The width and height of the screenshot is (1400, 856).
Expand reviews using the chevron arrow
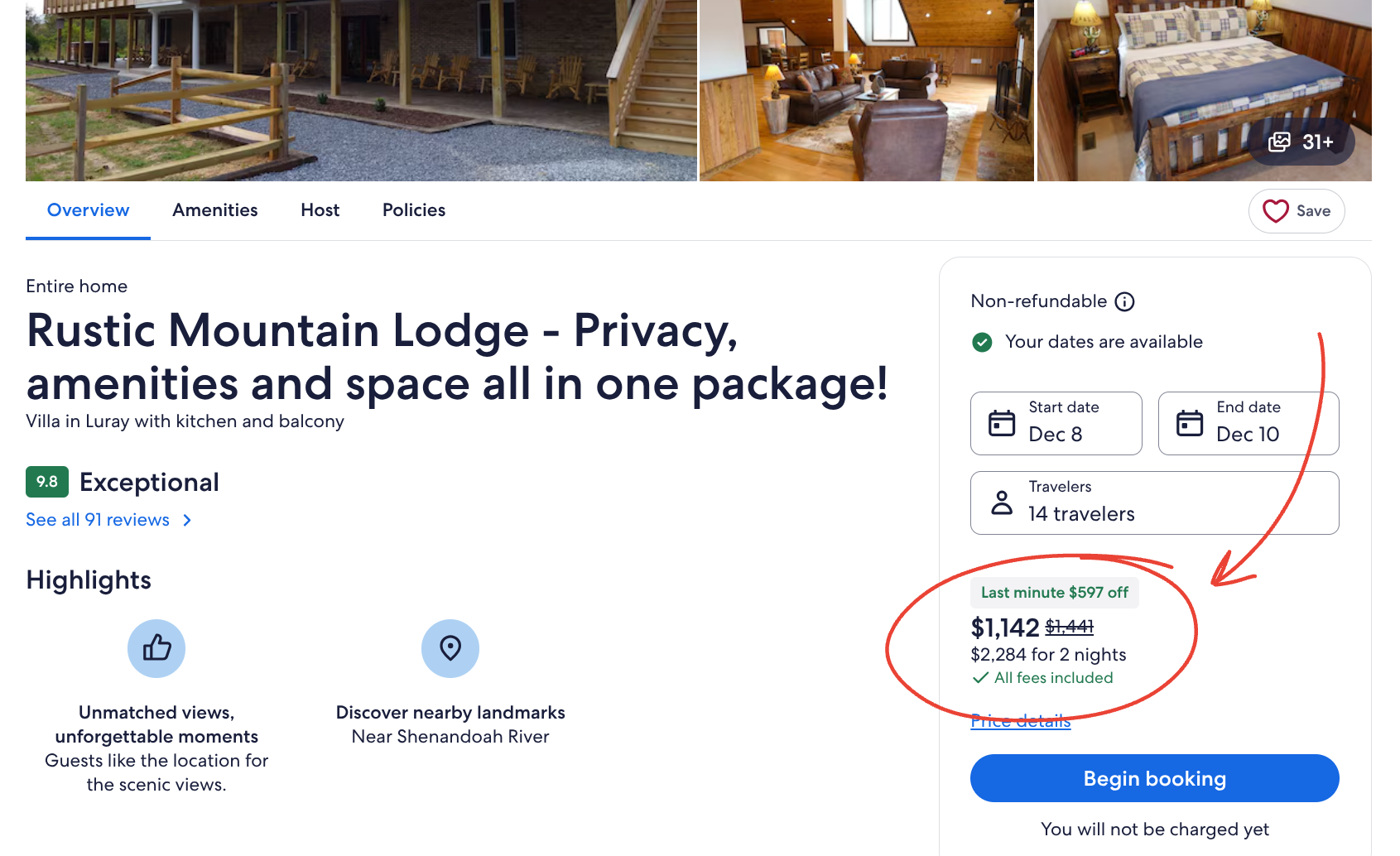[187, 520]
